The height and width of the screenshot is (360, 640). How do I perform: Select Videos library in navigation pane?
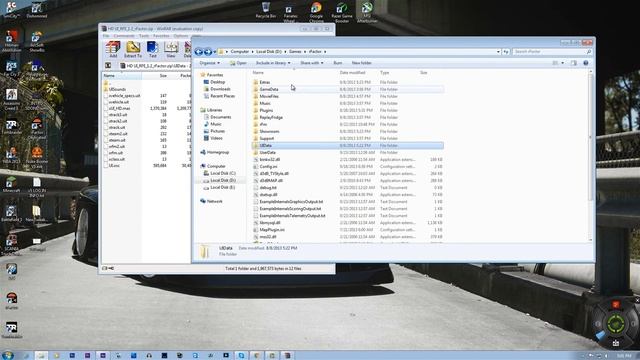click(213, 138)
